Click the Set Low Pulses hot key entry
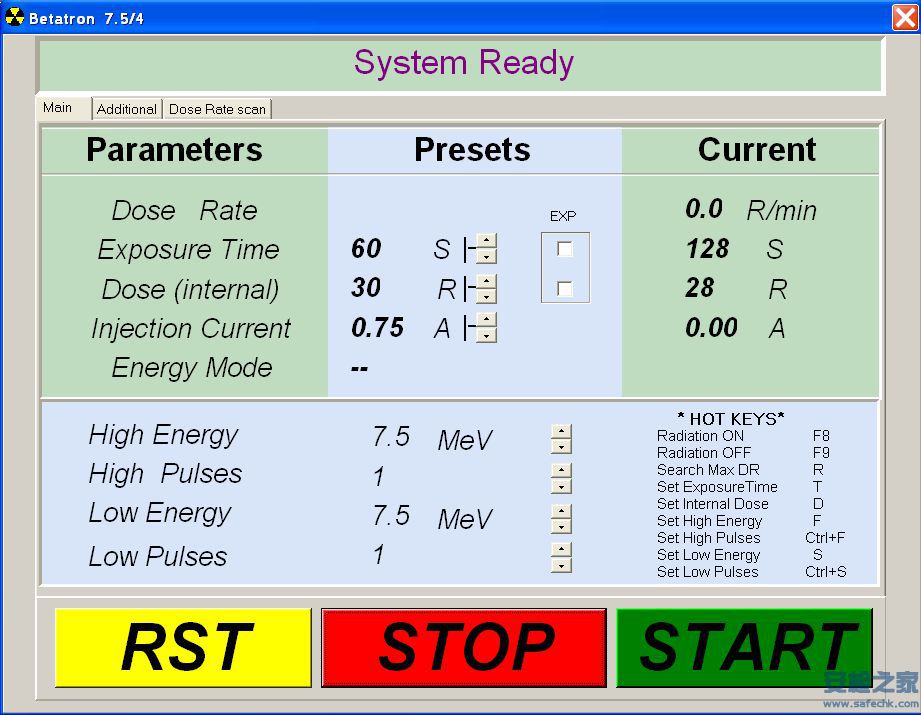The image size is (921, 715). tap(752, 572)
